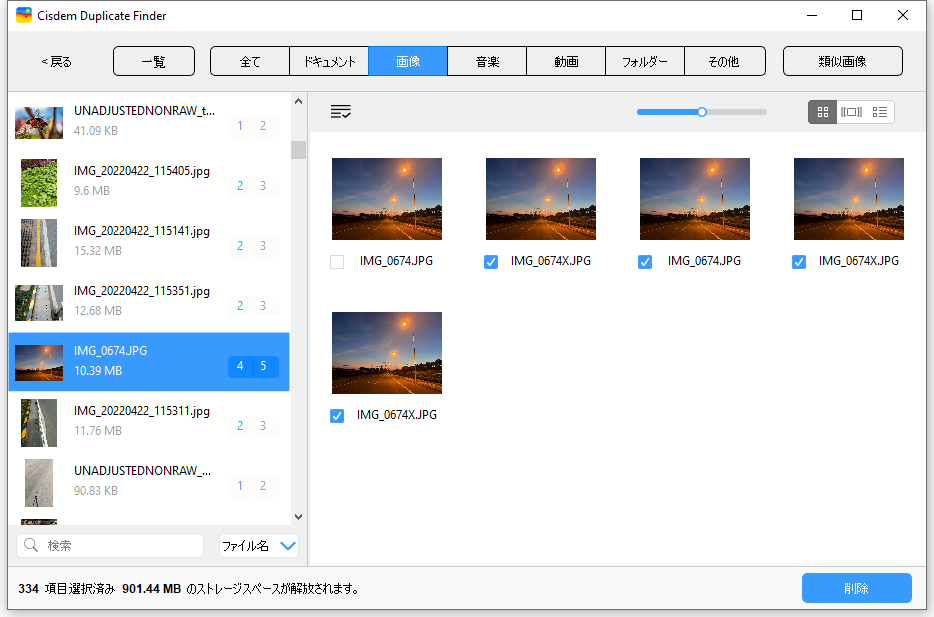Viewport: 934px width, 617px height.
Task: Switch to the フォルダー tab
Action: point(645,61)
